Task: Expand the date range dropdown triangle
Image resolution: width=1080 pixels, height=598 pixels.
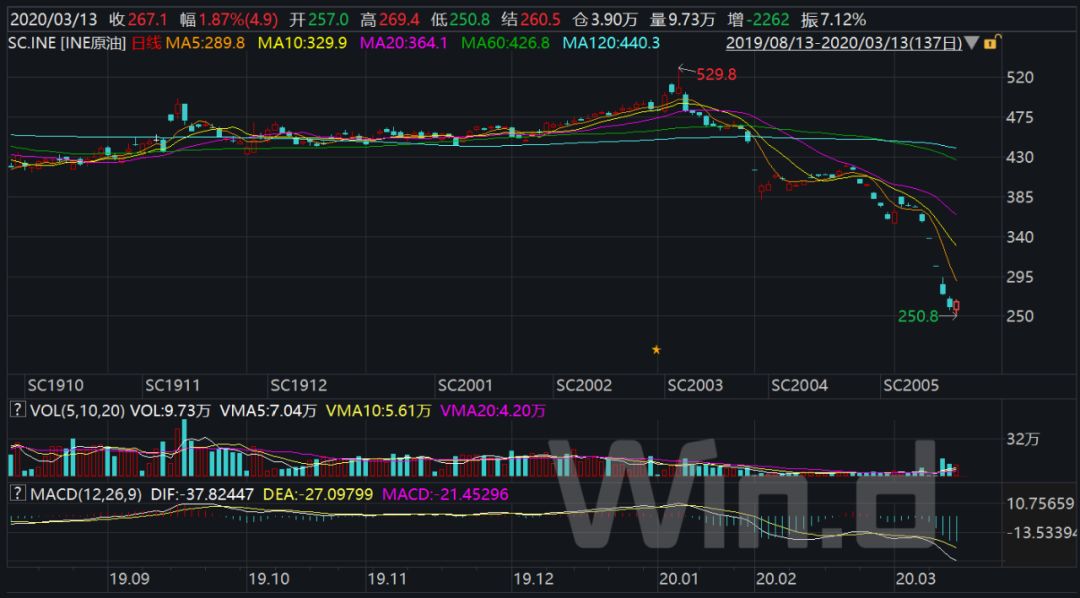Action: tap(971, 43)
